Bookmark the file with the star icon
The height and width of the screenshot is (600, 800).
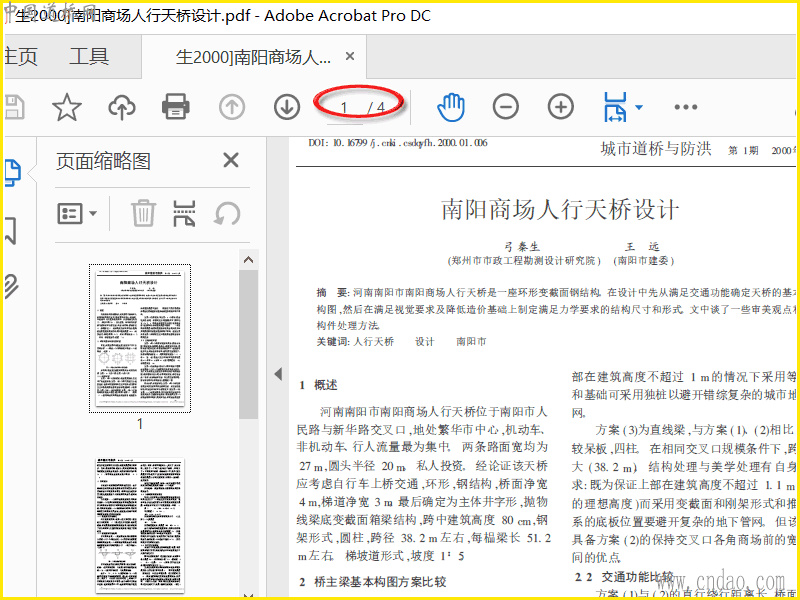67,107
